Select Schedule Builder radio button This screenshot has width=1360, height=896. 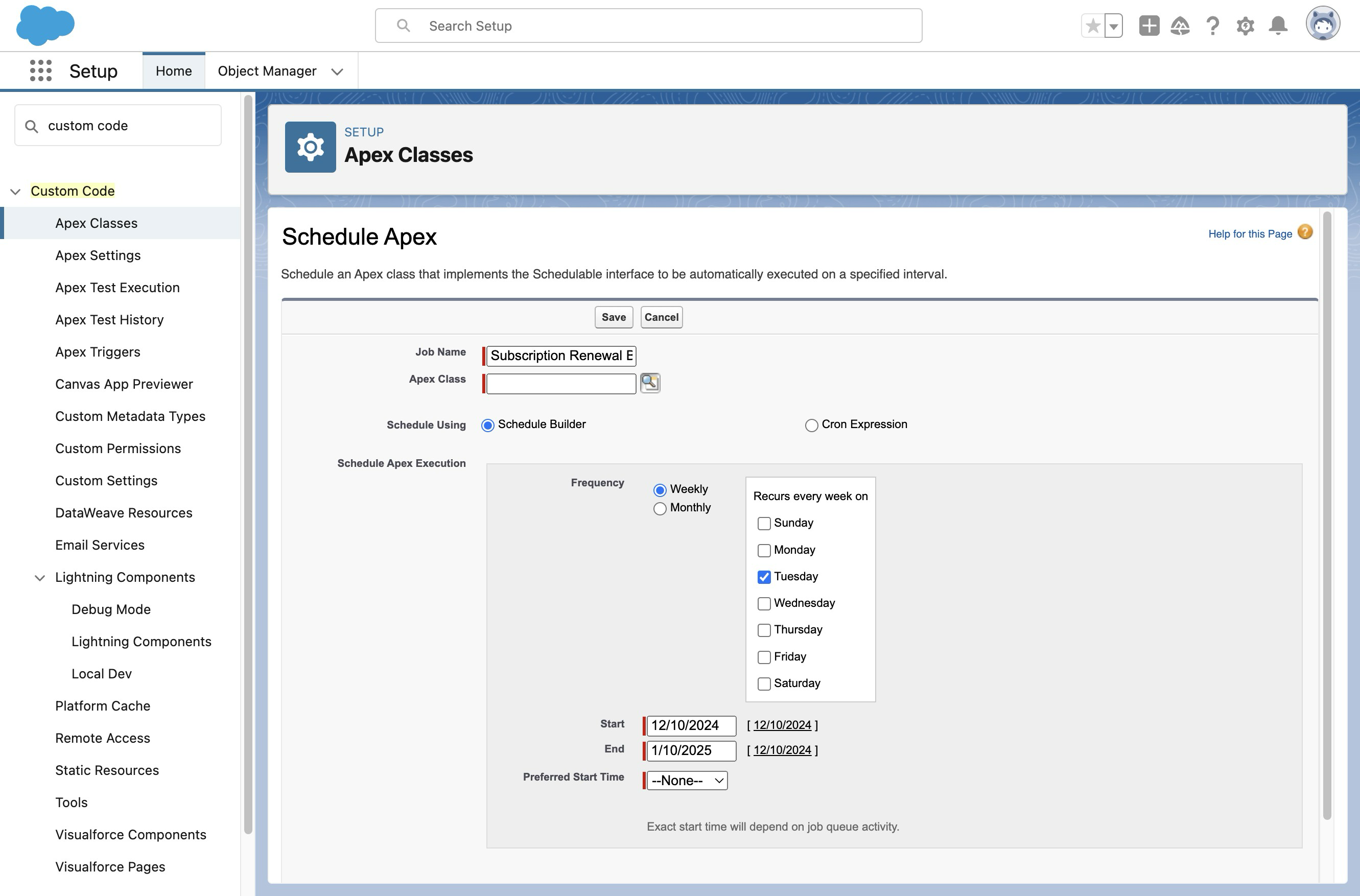pyautogui.click(x=487, y=425)
